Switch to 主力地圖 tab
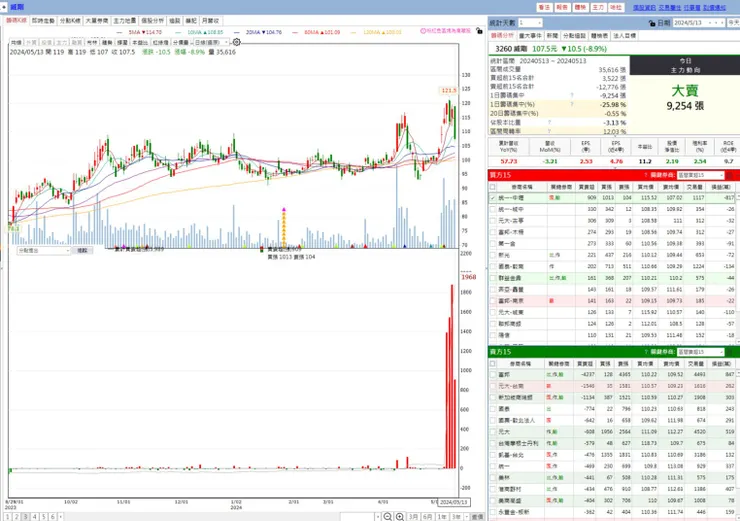 pyautogui.click(x=125, y=21)
